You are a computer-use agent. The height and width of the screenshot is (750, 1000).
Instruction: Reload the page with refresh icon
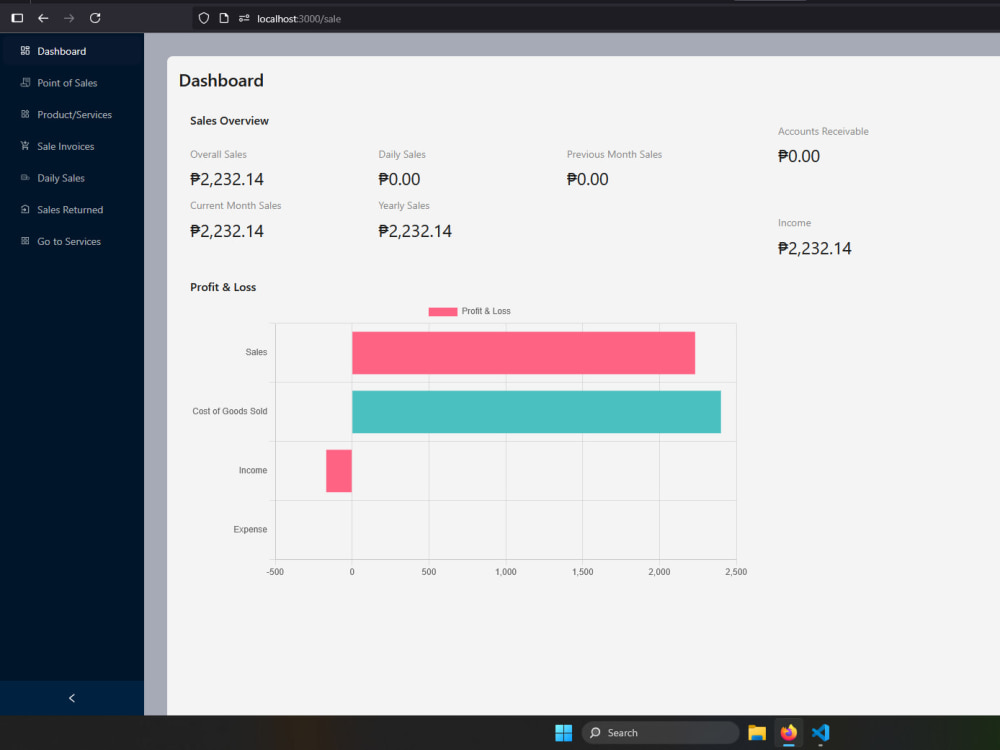coord(95,18)
